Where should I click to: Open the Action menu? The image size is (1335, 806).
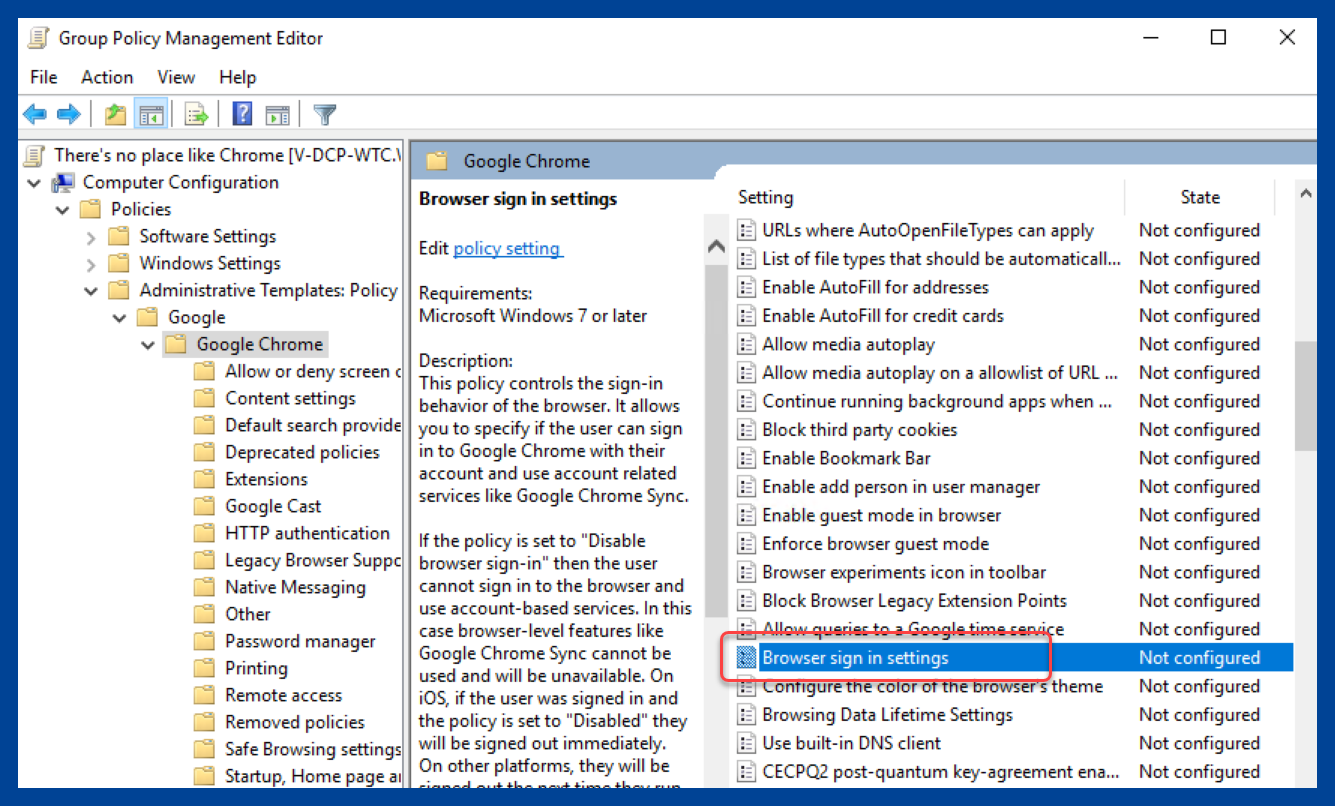click(x=106, y=77)
